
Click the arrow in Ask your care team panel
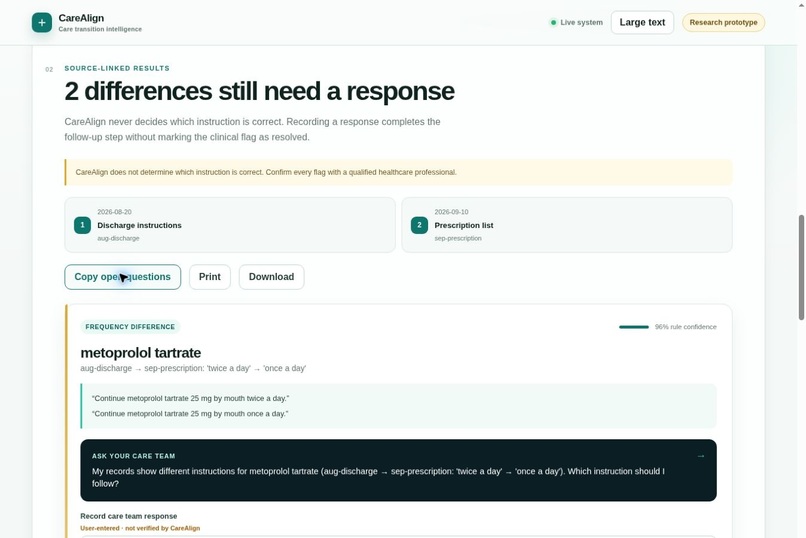[x=701, y=456]
